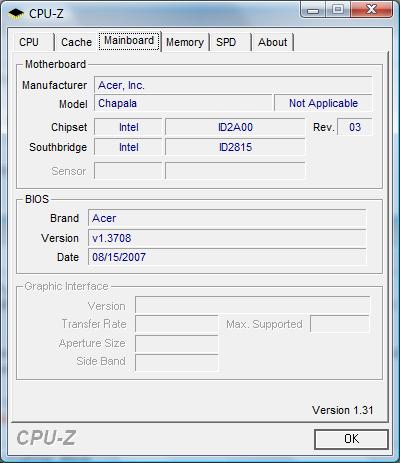Image resolution: width=400 pixels, height=463 pixels.
Task: Open the Cache tab
Action: pos(76,42)
